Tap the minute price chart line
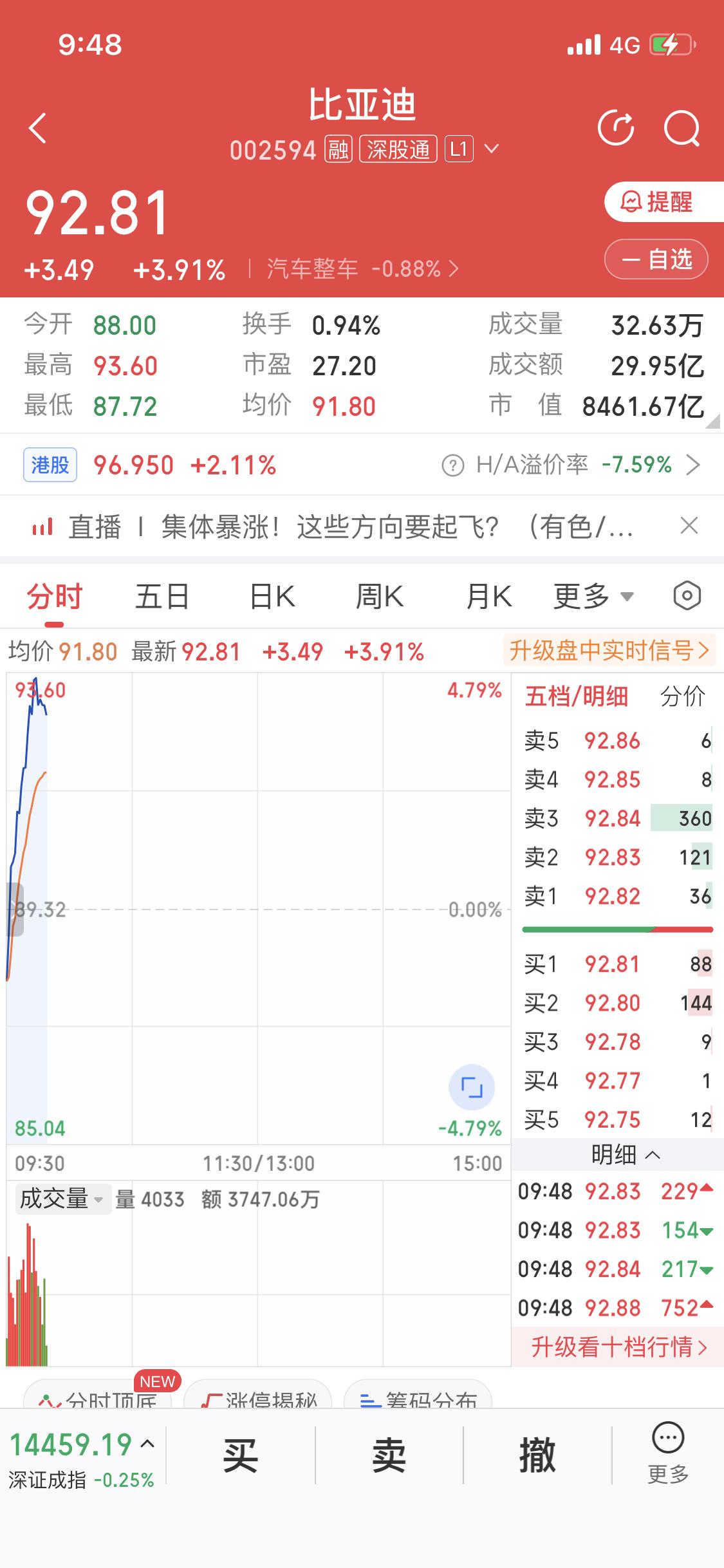The height and width of the screenshot is (1568, 724). click(27, 829)
